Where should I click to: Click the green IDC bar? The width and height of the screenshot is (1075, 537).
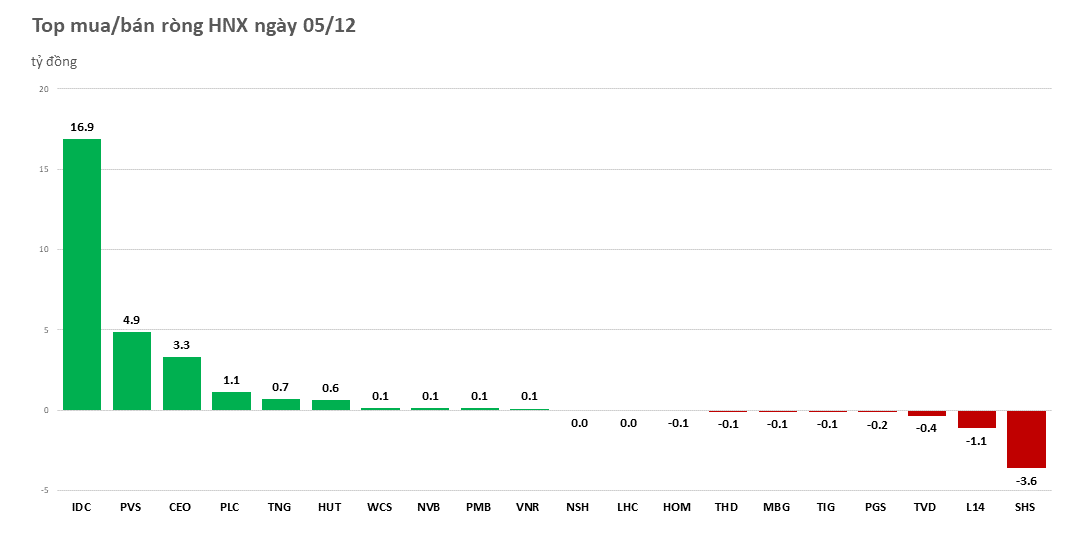pos(82,274)
